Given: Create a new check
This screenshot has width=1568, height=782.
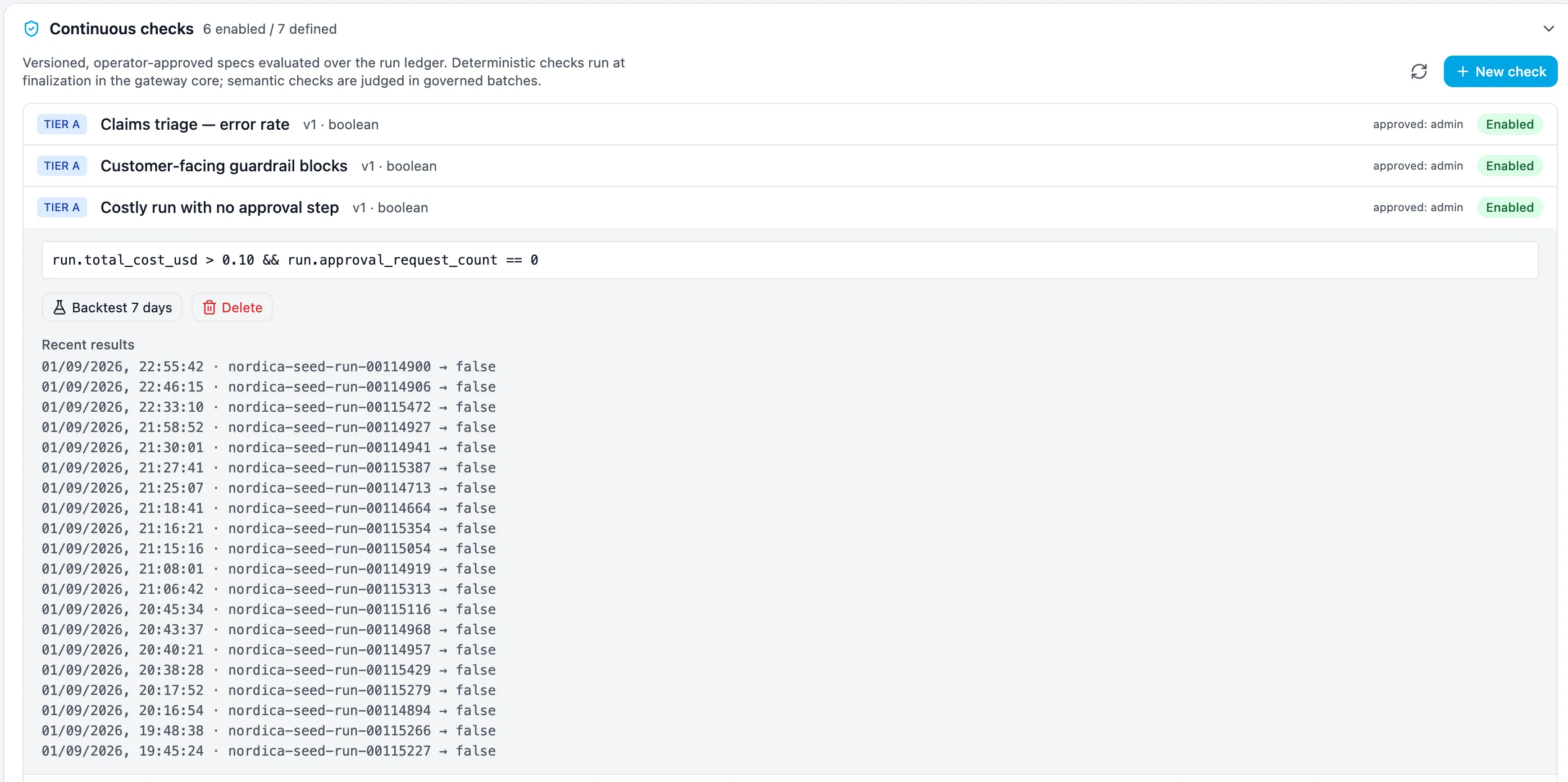Looking at the screenshot, I should [1500, 71].
